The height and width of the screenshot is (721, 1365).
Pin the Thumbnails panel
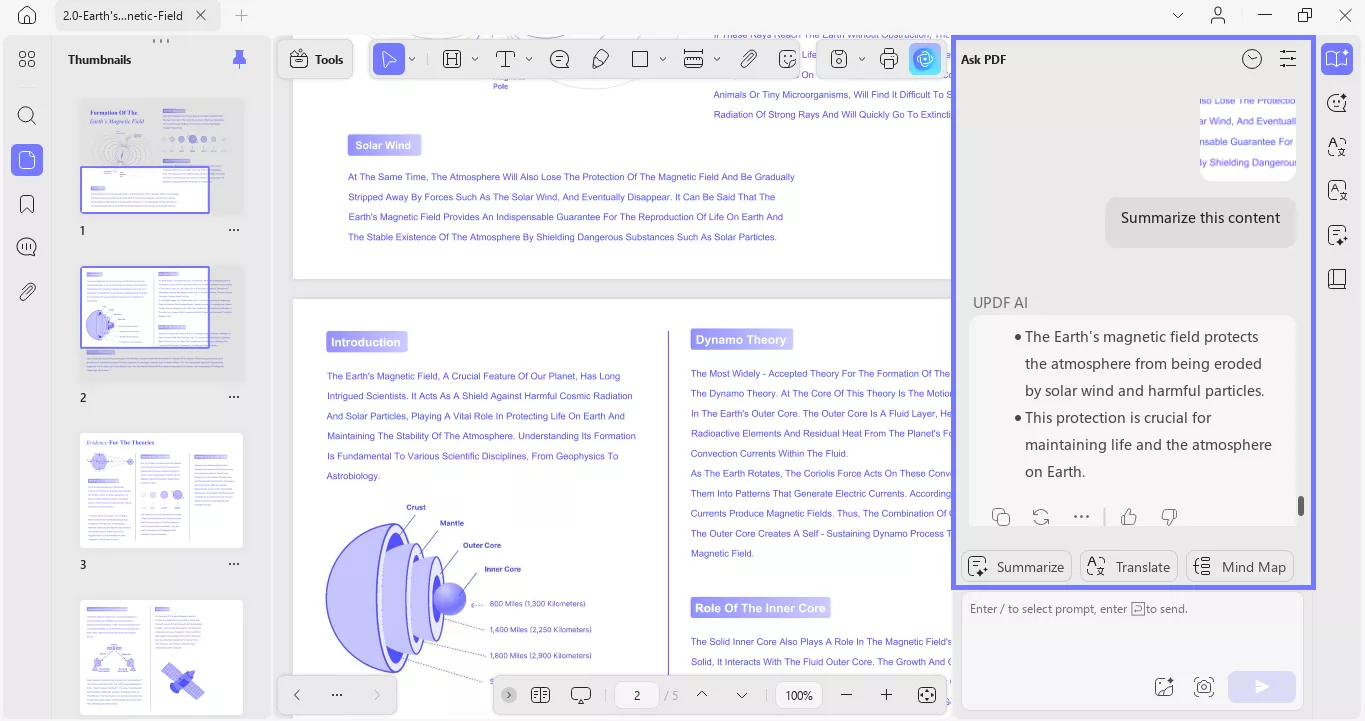(x=239, y=60)
